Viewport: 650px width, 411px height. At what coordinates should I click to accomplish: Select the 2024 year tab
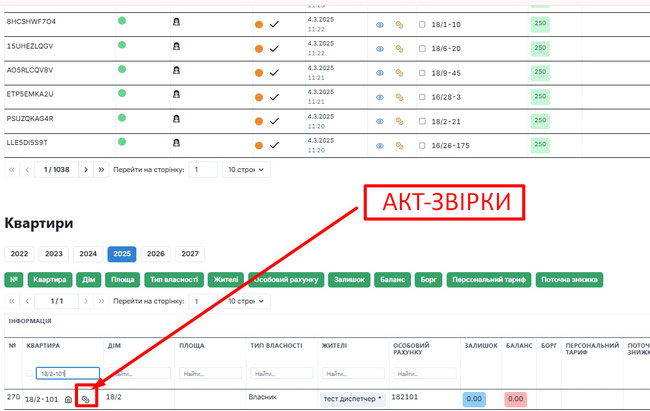pyautogui.click(x=88, y=254)
